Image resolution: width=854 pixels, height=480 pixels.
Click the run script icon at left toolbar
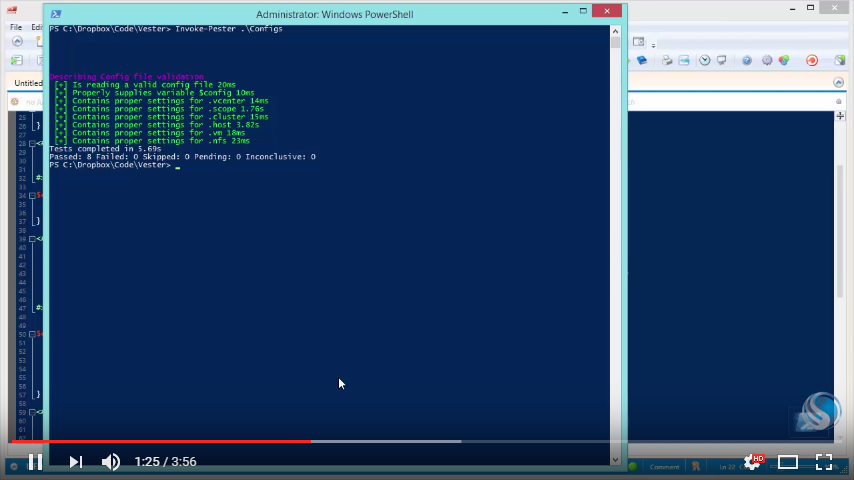pyautogui.click(x=17, y=60)
